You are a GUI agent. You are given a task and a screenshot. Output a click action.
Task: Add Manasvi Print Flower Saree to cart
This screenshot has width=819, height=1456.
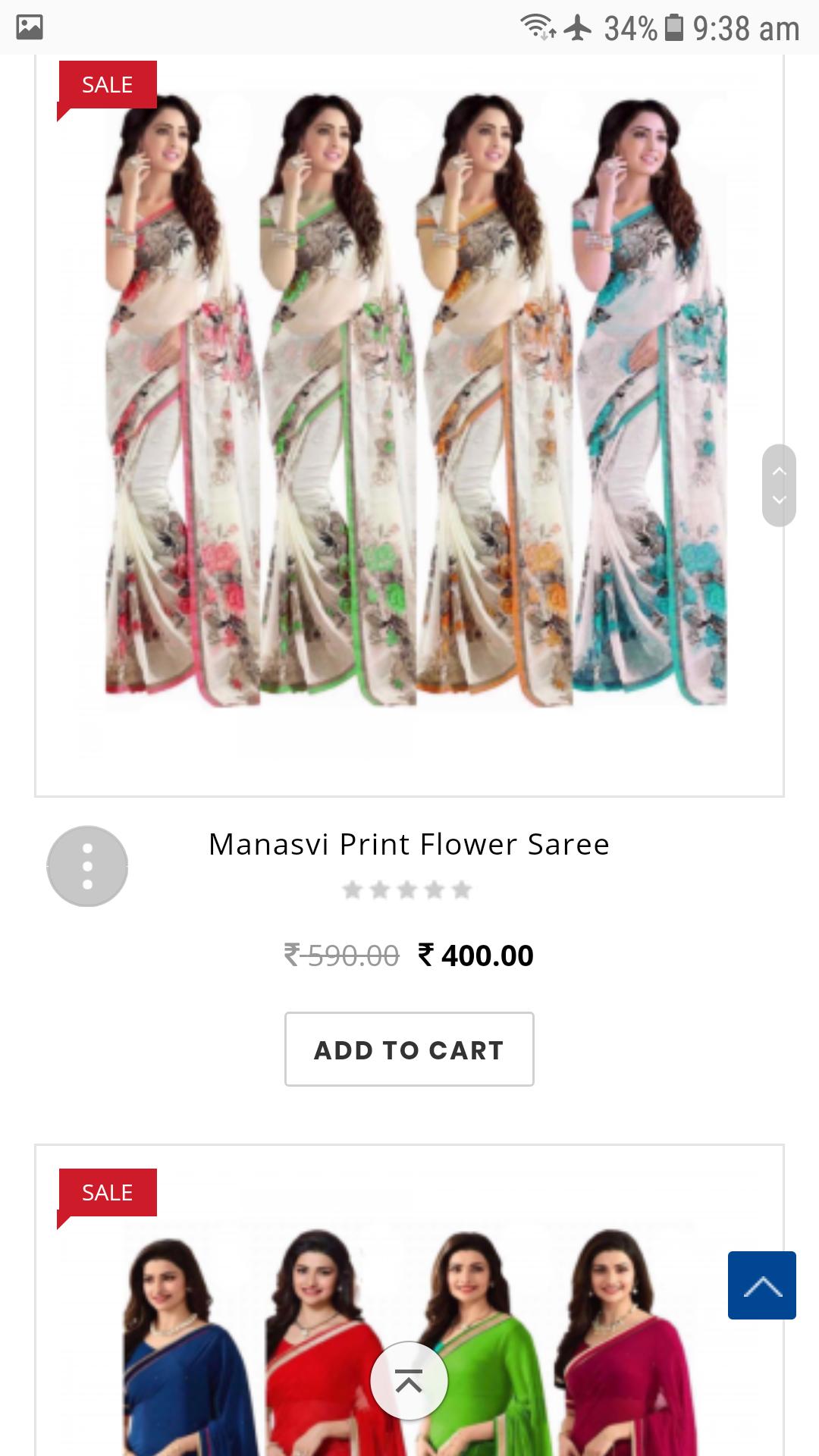409,1050
